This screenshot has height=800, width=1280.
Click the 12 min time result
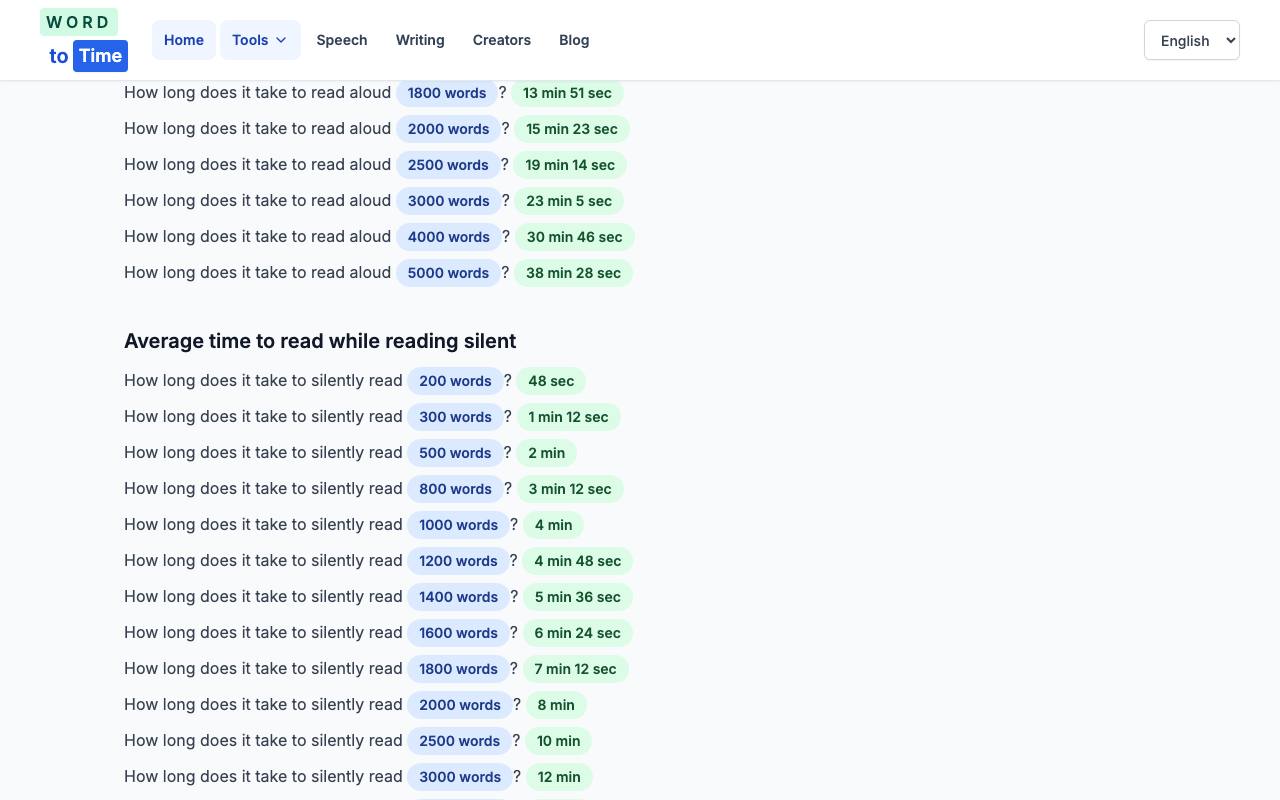point(559,777)
